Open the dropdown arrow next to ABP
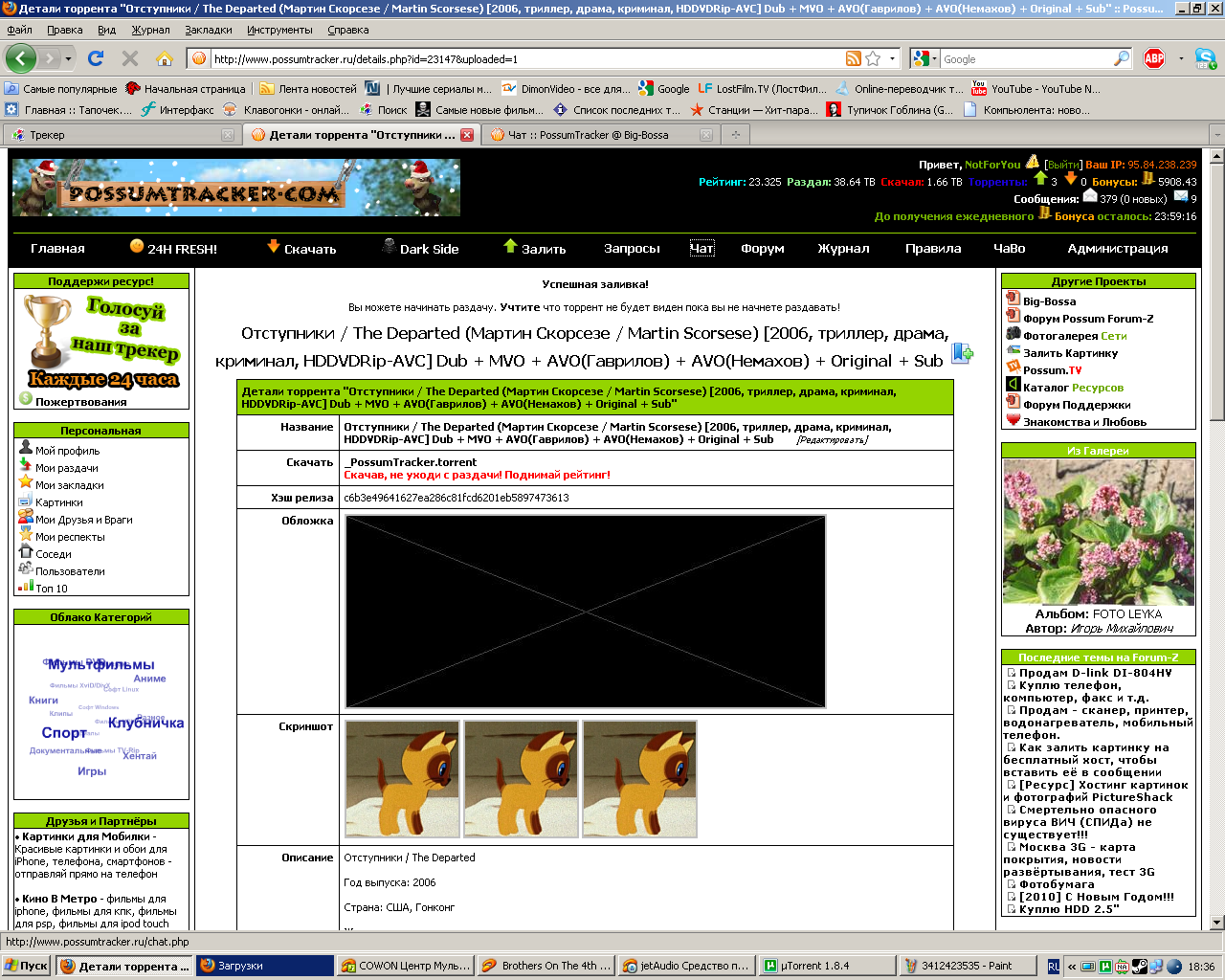 pyautogui.click(x=1181, y=58)
